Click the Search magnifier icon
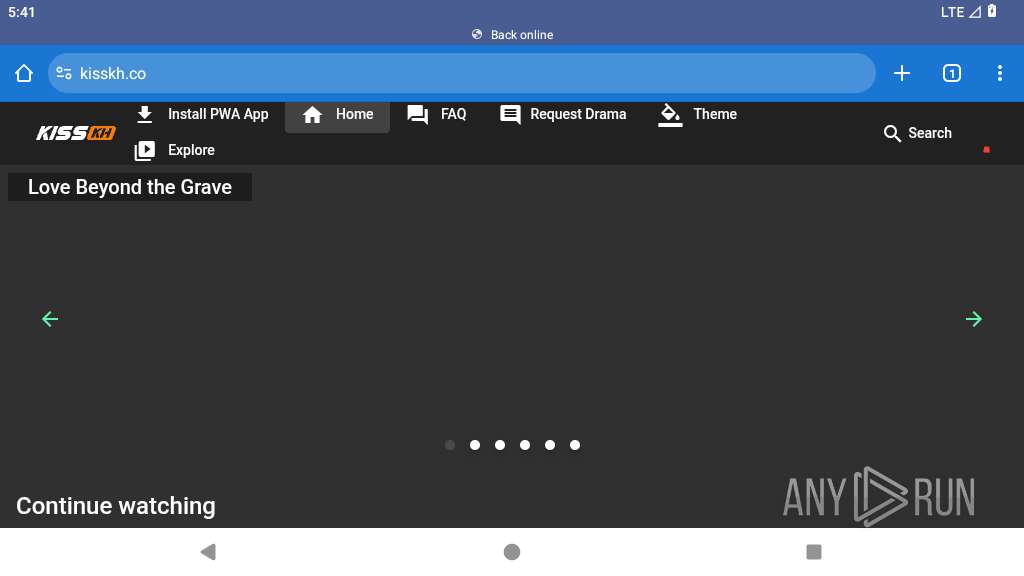The width and height of the screenshot is (1024, 576). (x=892, y=134)
